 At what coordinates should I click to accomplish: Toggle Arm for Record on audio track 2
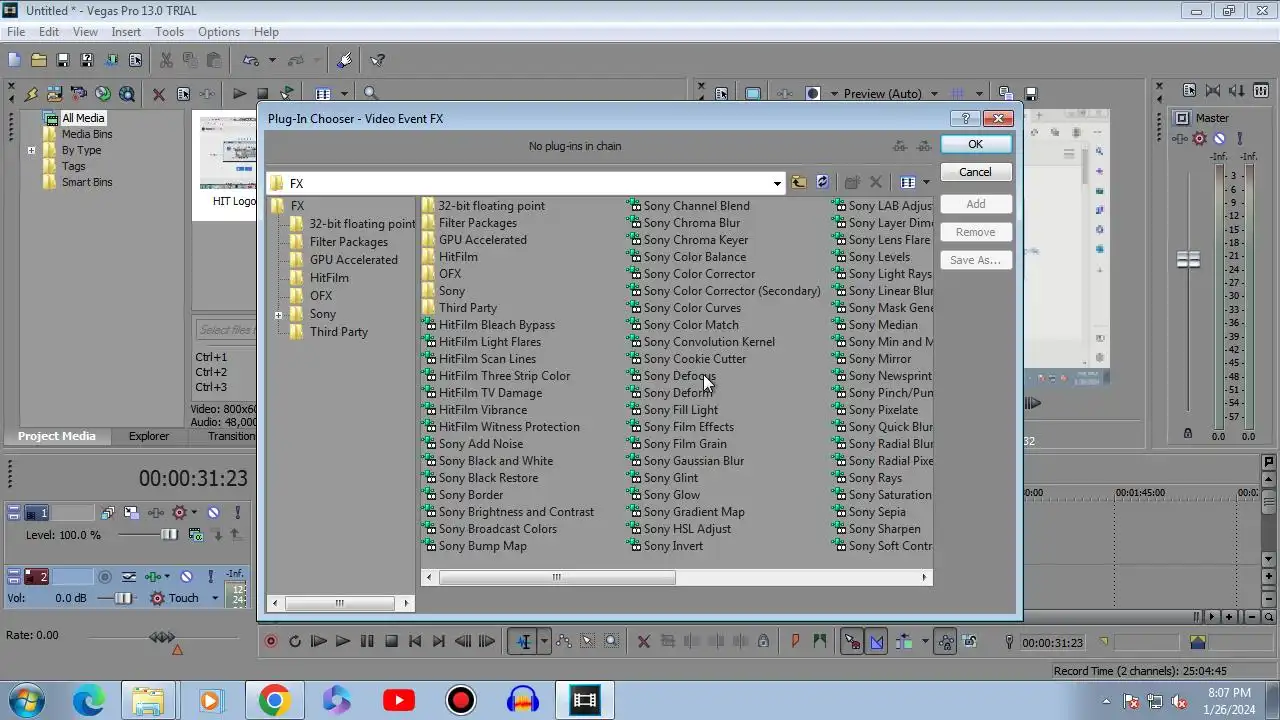pyautogui.click(x=105, y=577)
